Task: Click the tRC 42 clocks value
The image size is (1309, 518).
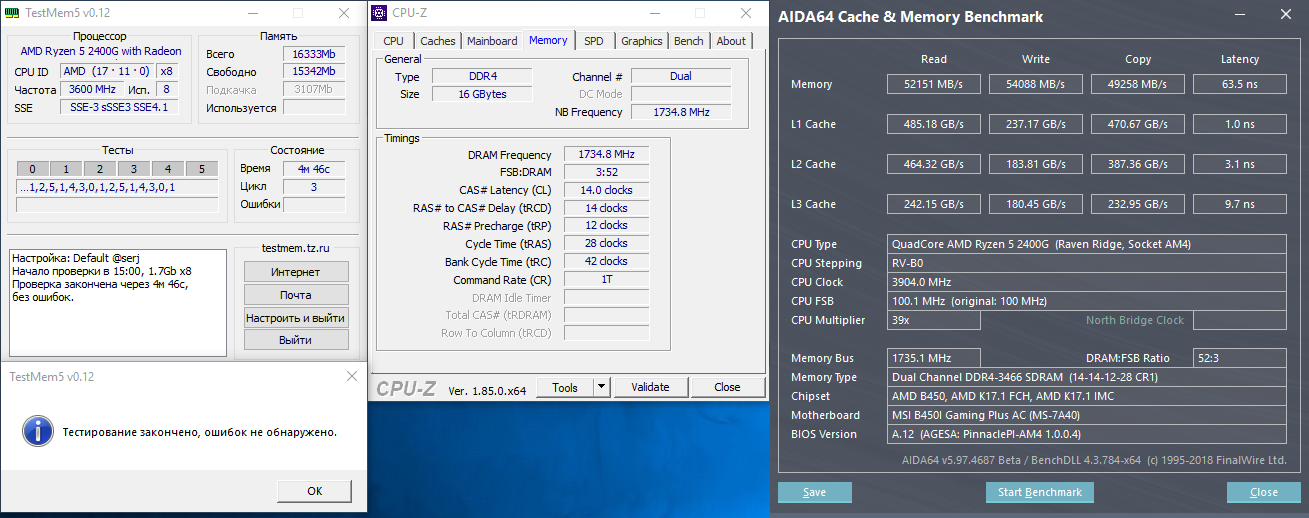Action: [x=607, y=261]
